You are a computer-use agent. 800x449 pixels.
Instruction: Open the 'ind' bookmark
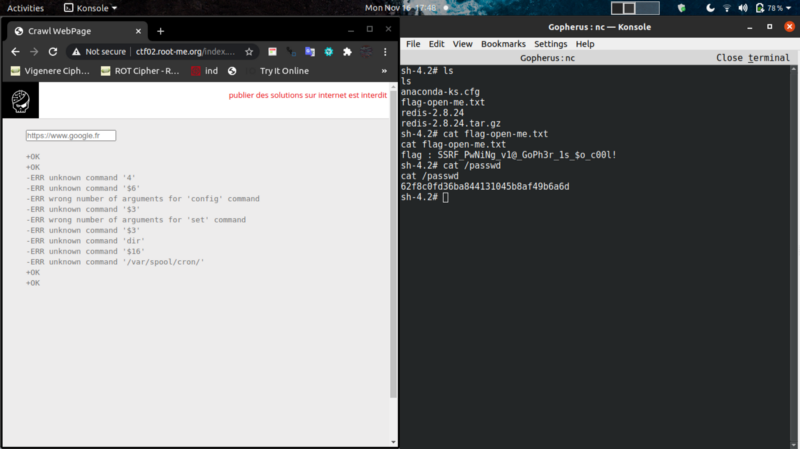(x=205, y=71)
